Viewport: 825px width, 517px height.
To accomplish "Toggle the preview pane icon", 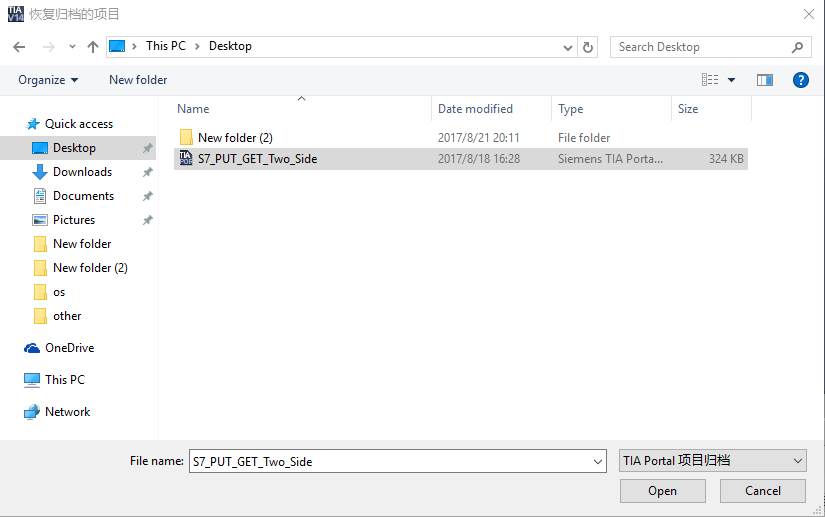I will (765, 80).
